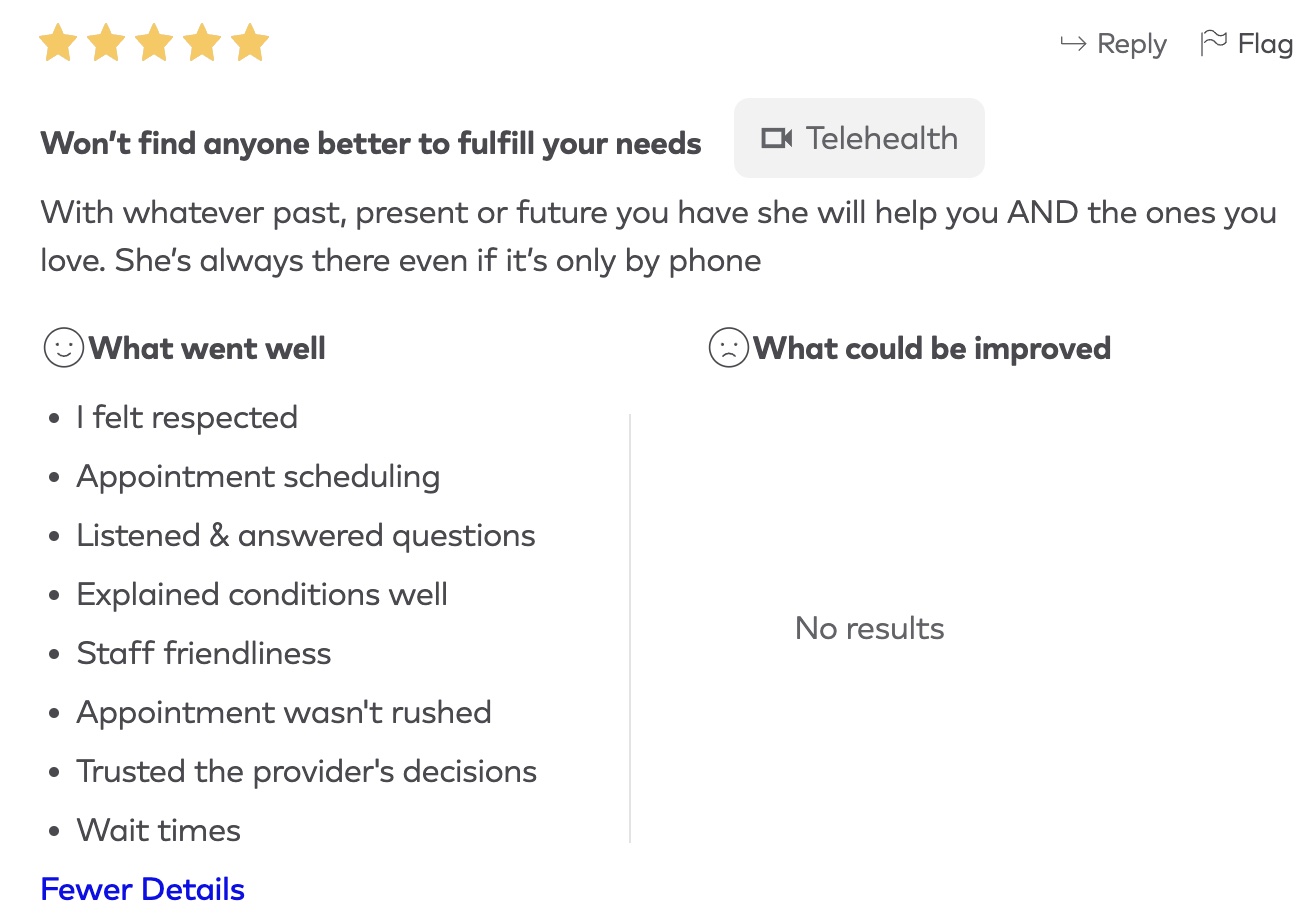Click the Reply arrow icon
This screenshot has width=1316, height=920.
tap(1073, 44)
